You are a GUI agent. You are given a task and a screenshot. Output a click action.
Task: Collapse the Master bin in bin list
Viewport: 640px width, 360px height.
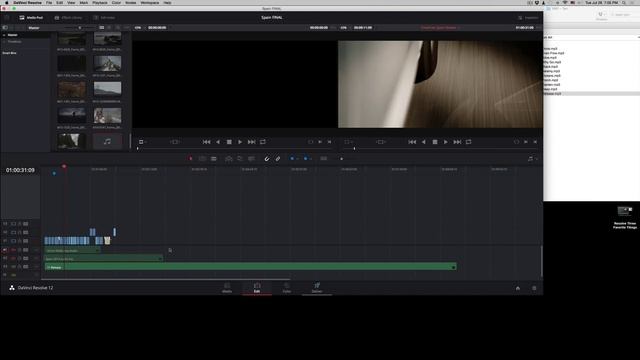pyautogui.click(x=4, y=35)
